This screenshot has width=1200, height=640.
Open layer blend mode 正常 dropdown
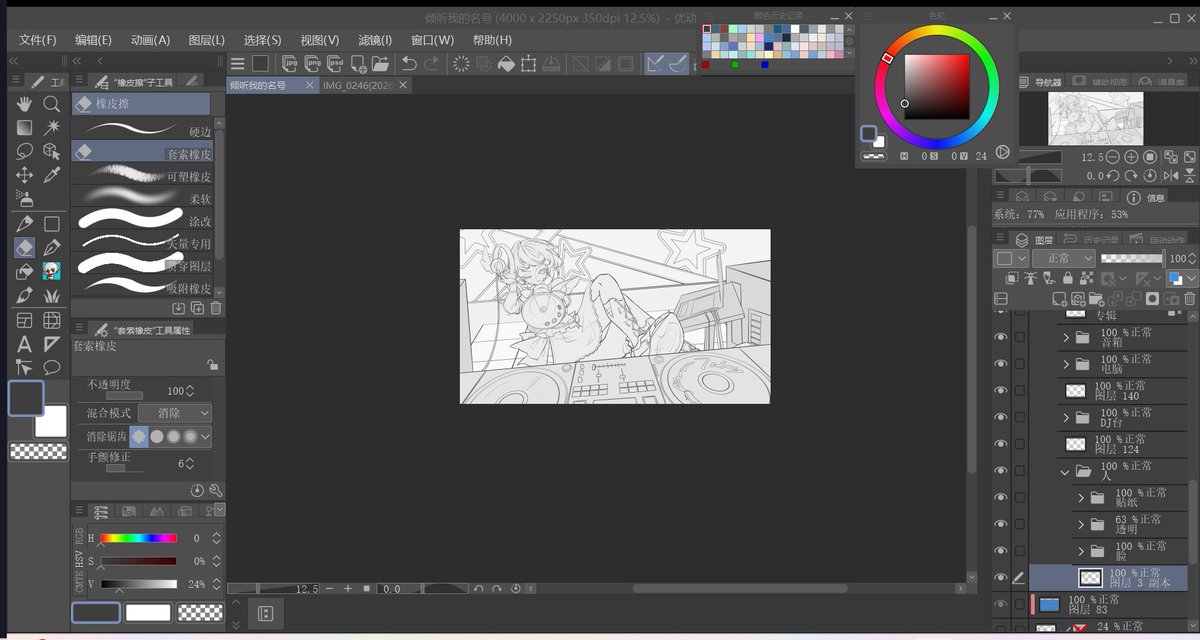coord(1063,259)
